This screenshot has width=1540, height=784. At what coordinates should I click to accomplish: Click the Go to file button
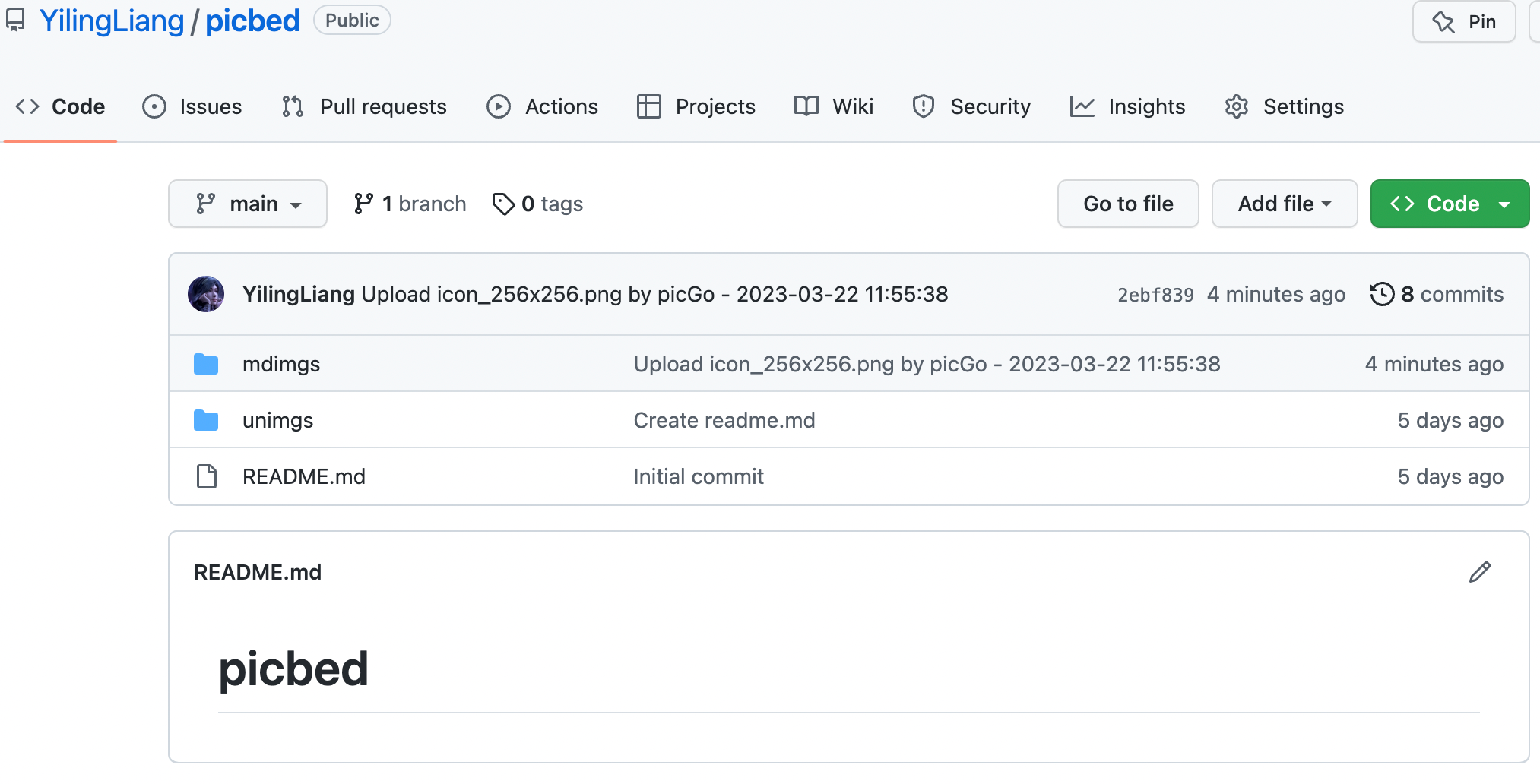1128,204
